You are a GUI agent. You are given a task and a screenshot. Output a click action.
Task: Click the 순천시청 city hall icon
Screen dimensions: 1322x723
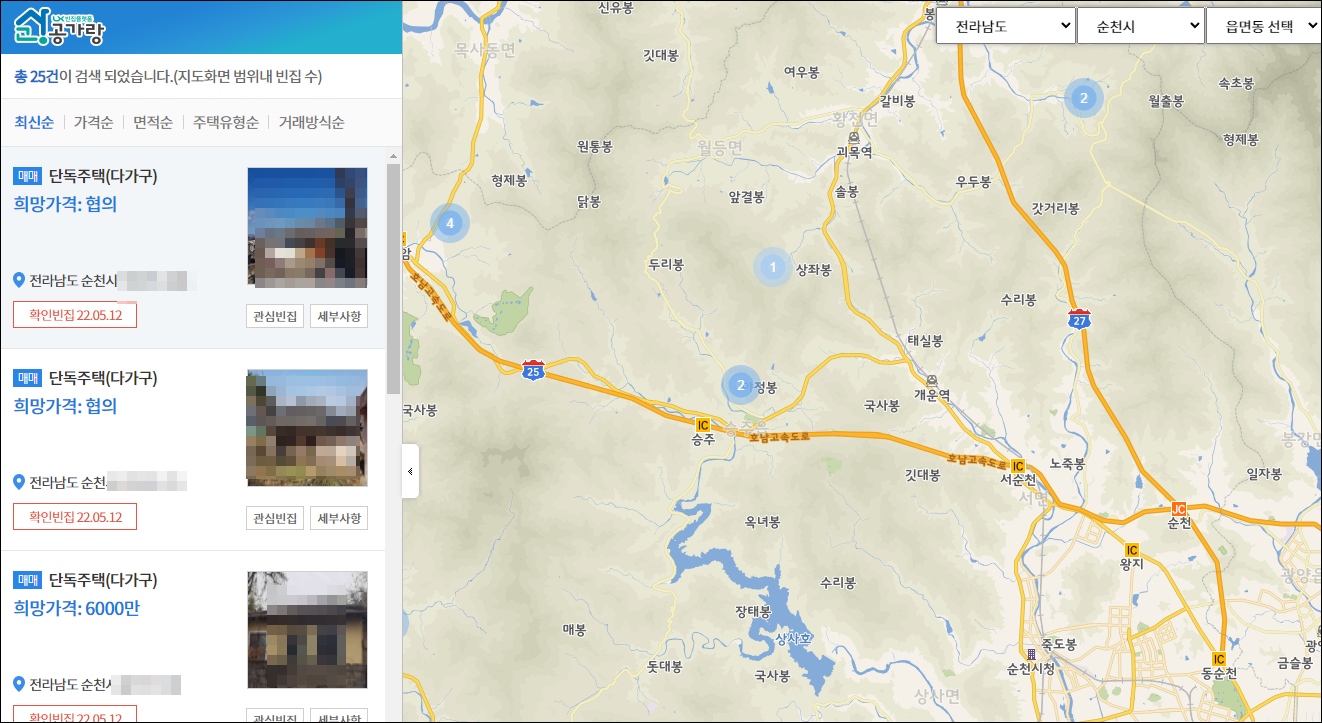[x=1030, y=654]
